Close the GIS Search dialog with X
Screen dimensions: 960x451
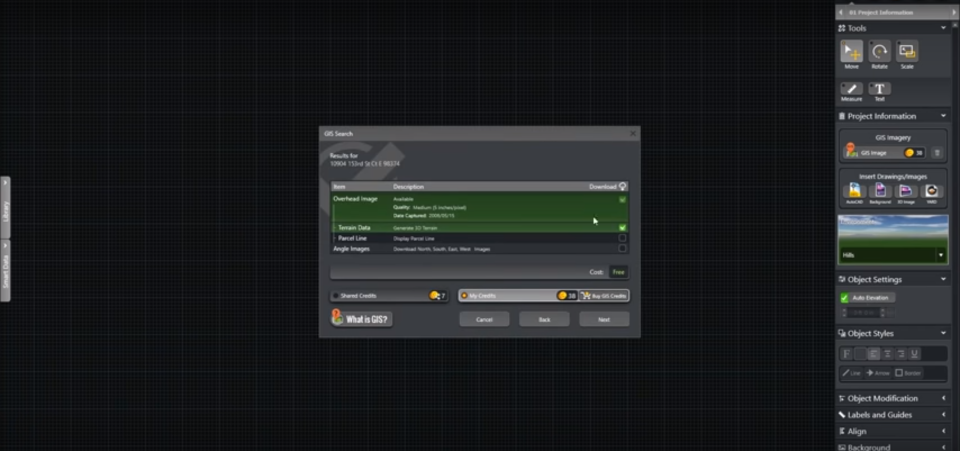[633, 133]
